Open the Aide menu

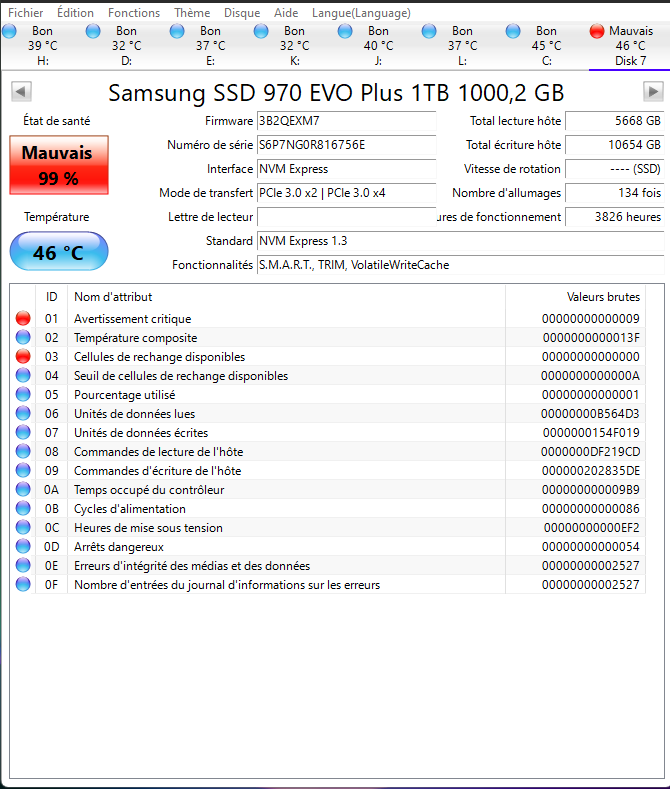point(286,13)
